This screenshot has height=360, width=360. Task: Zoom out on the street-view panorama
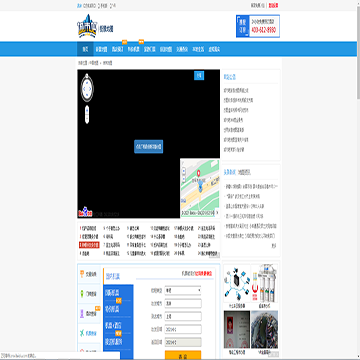(87, 120)
